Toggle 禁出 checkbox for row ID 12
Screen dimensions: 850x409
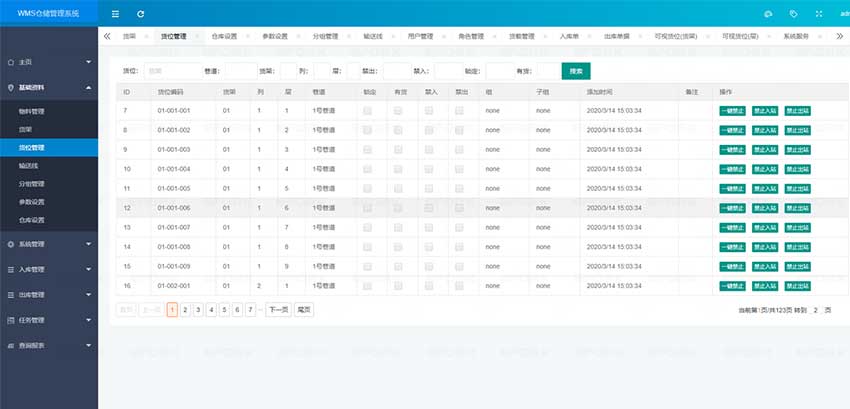tap(460, 208)
